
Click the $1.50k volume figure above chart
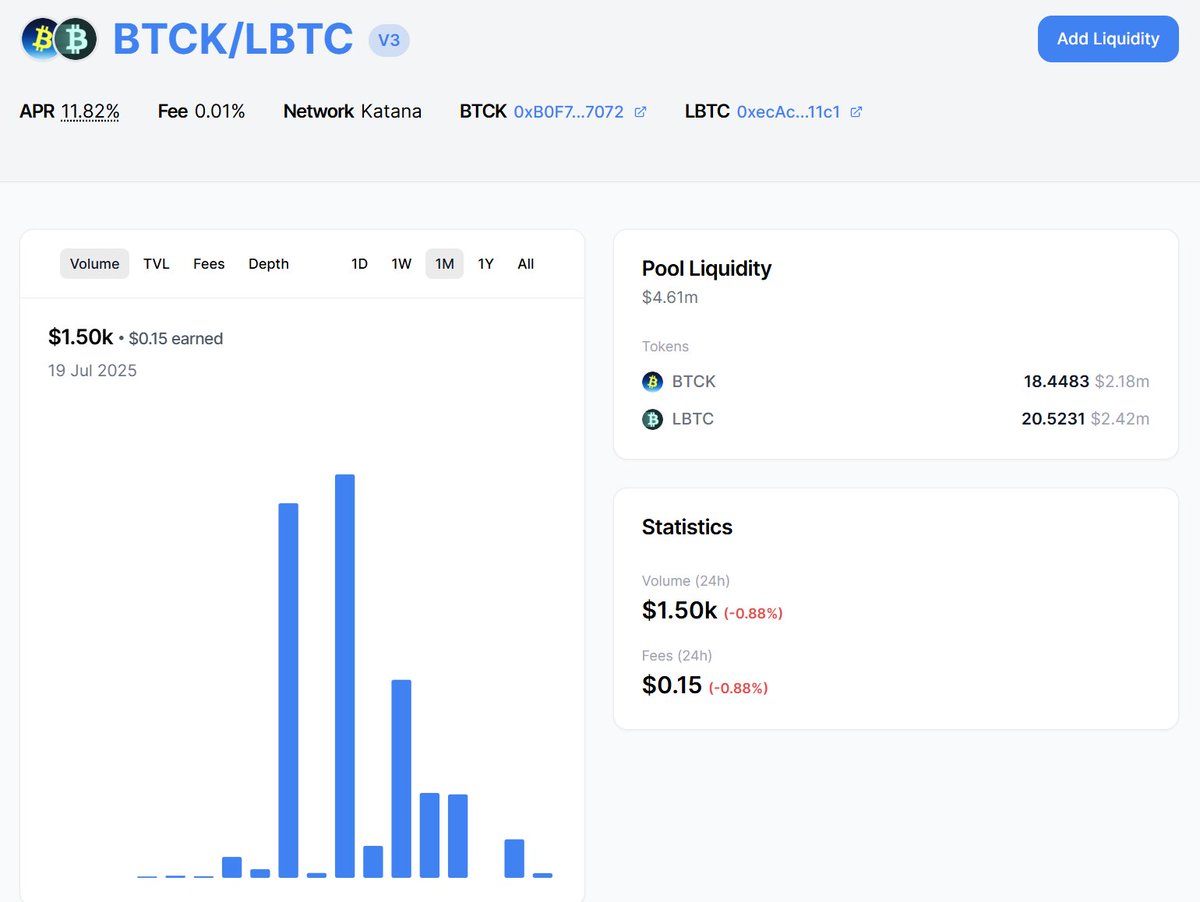click(81, 337)
